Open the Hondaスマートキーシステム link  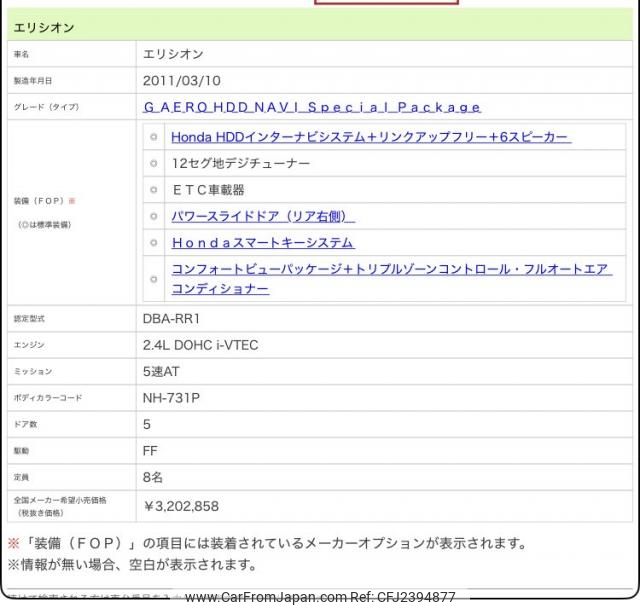[263, 243]
